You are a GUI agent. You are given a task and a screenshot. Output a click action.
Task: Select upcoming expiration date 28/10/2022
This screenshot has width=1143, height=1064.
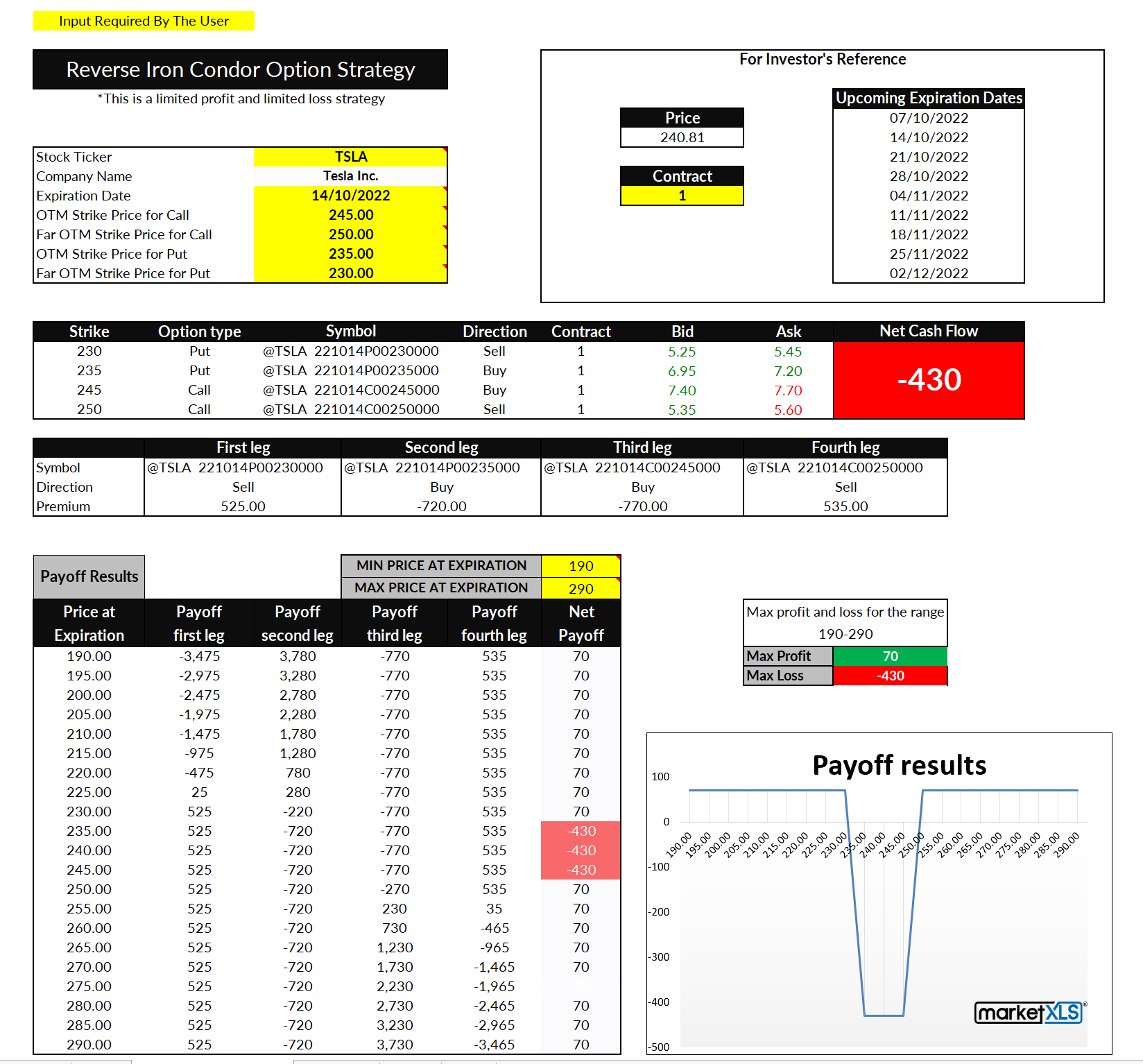tap(929, 176)
